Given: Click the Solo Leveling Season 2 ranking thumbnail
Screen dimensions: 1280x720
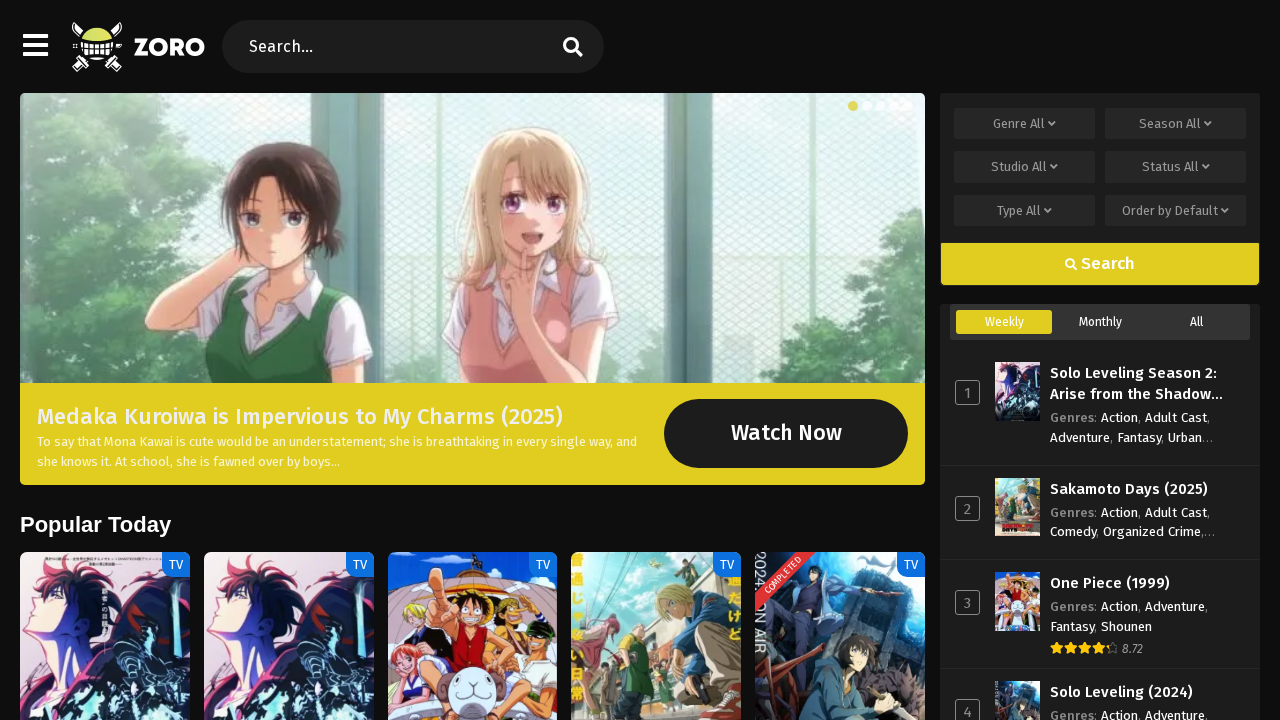Looking at the screenshot, I should tap(1017, 391).
